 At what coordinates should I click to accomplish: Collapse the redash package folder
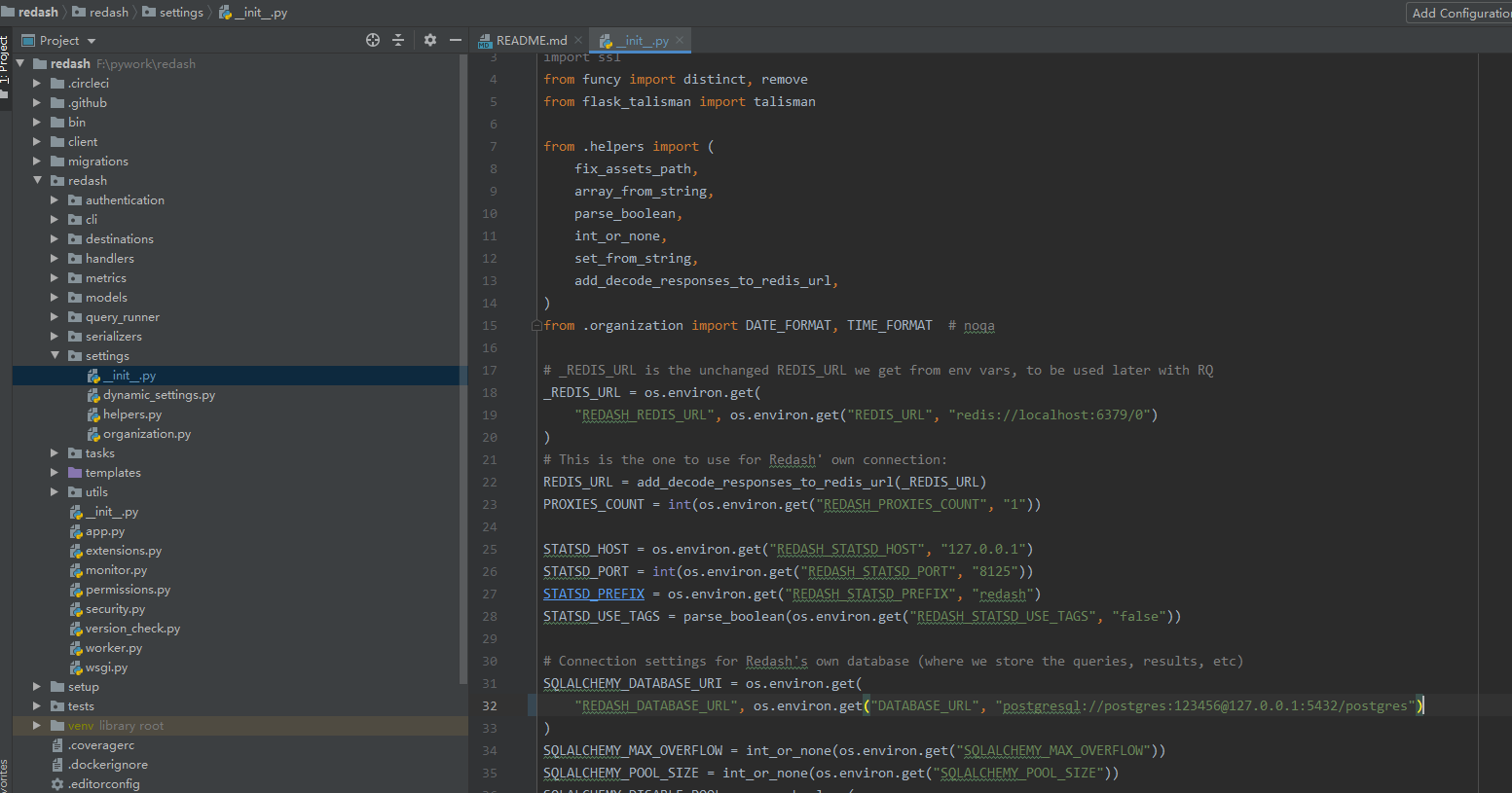37,180
